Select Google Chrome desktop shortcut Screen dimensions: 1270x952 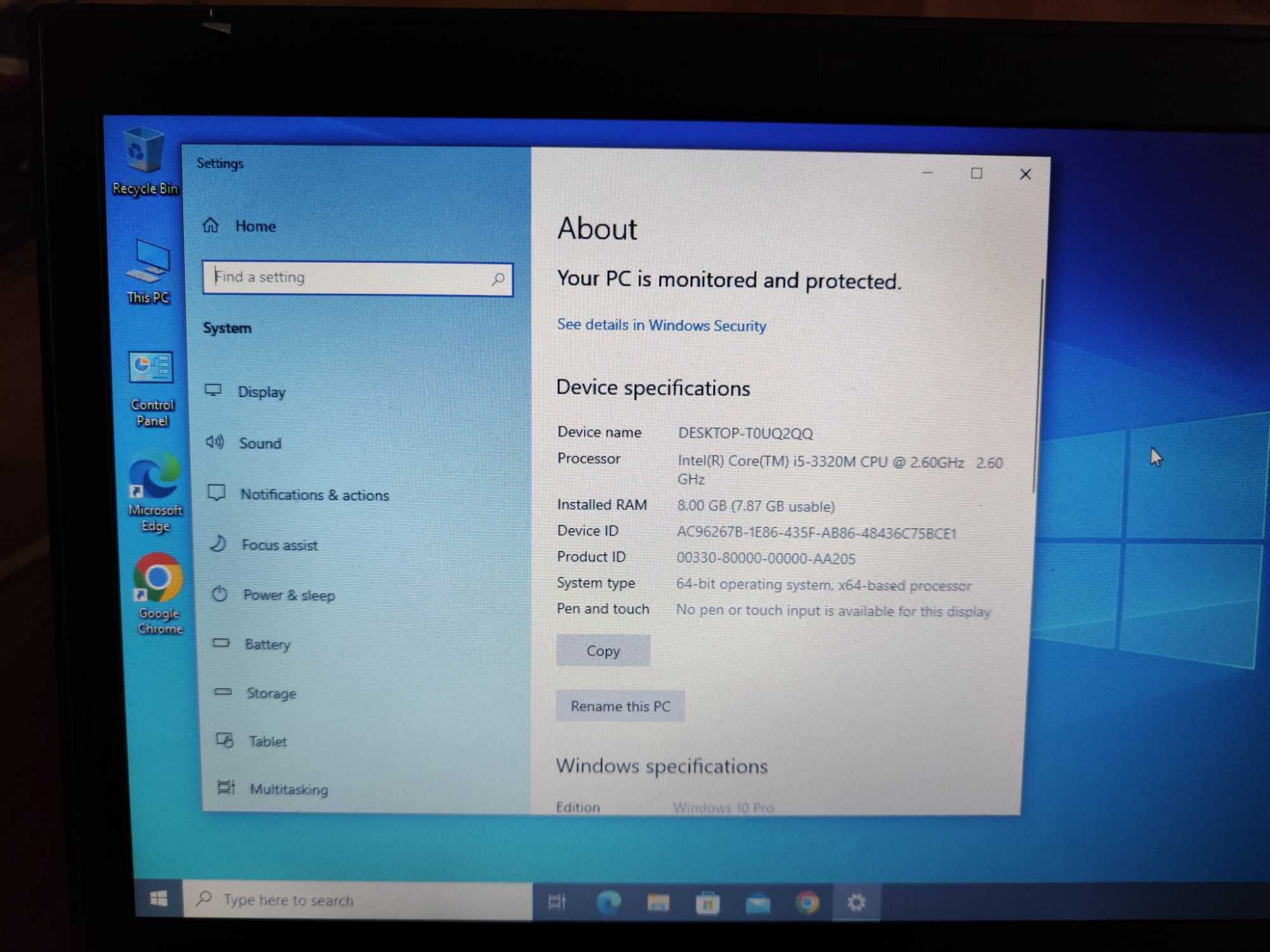pyautogui.click(x=159, y=594)
